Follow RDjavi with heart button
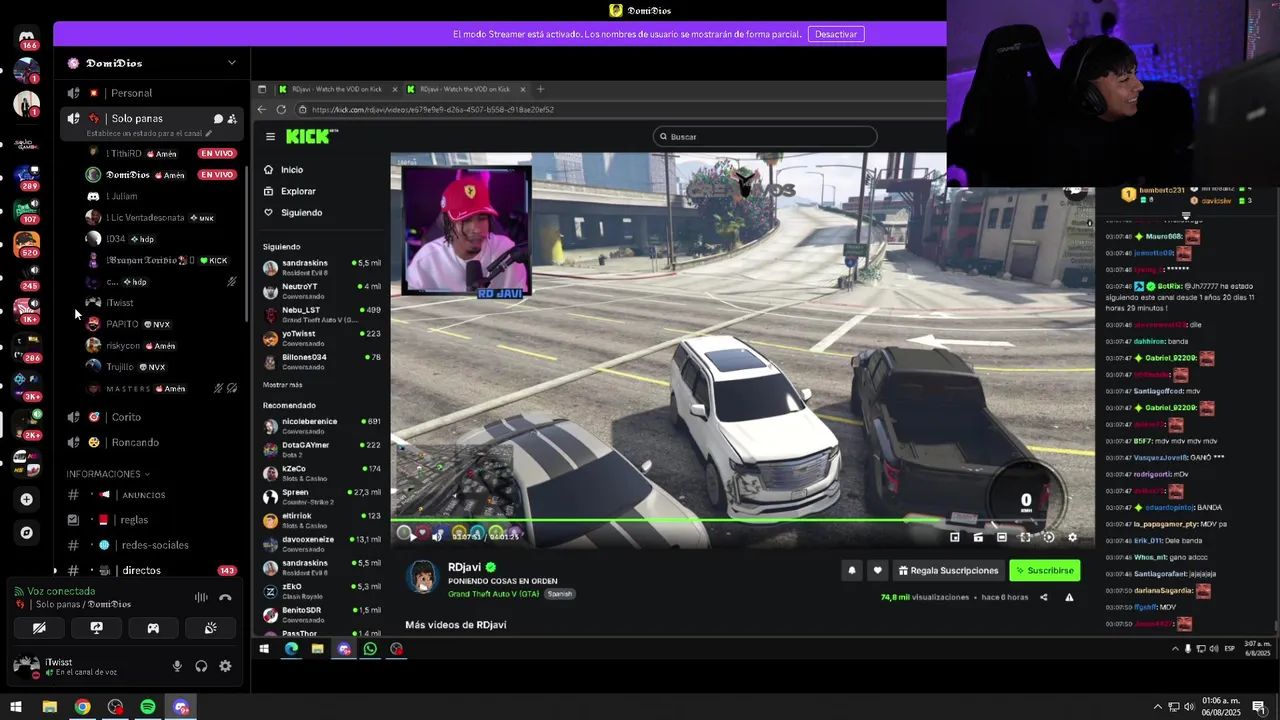 click(877, 570)
